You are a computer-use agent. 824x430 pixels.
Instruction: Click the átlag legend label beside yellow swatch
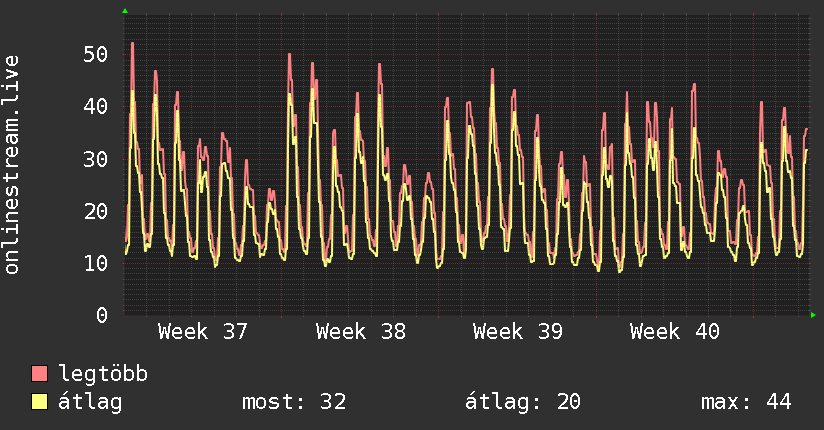point(90,402)
